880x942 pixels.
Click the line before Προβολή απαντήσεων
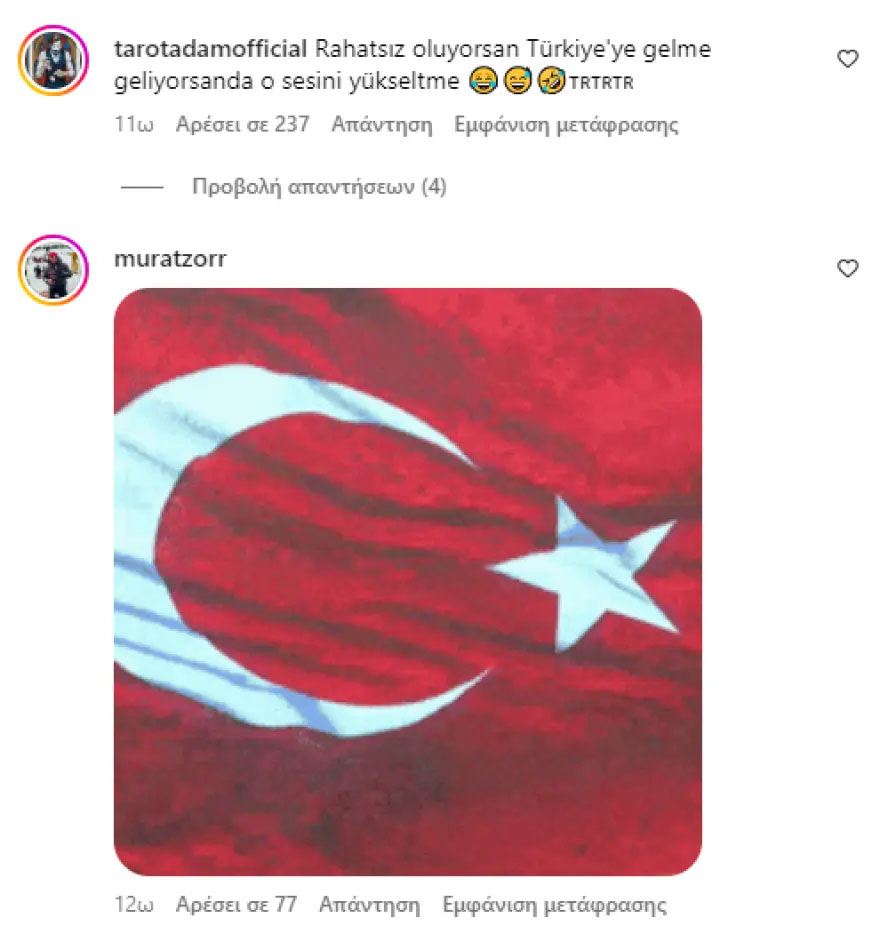(x=142, y=187)
